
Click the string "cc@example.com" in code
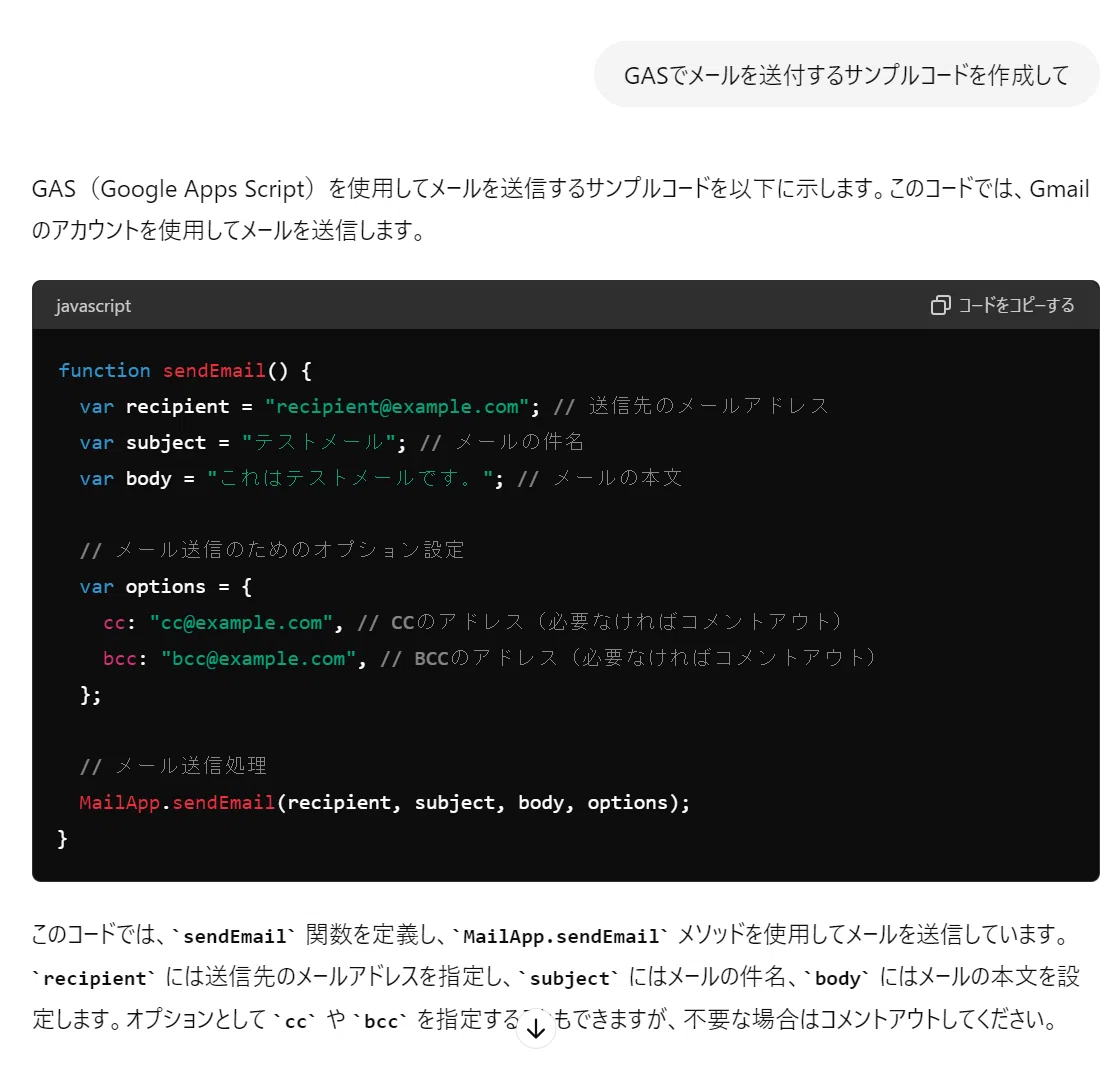click(240, 623)
